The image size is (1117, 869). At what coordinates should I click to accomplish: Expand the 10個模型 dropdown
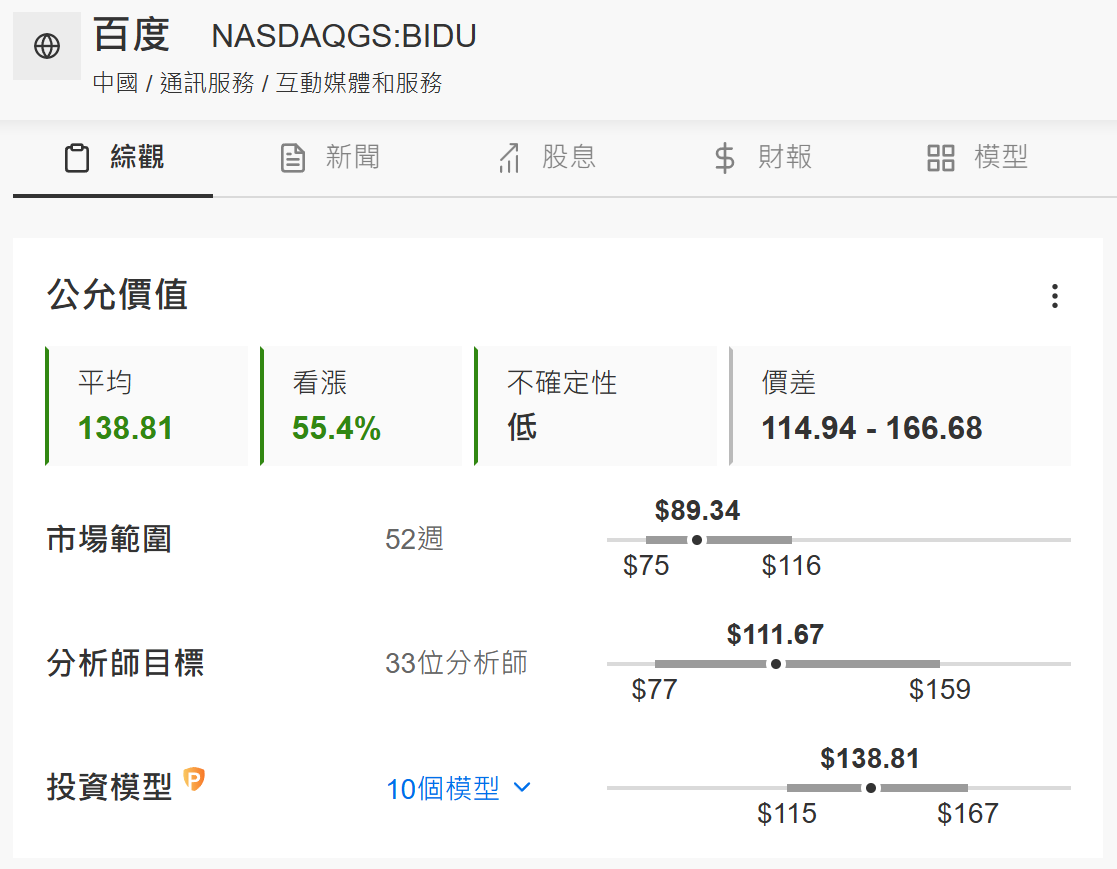click(x=459, y=789)
